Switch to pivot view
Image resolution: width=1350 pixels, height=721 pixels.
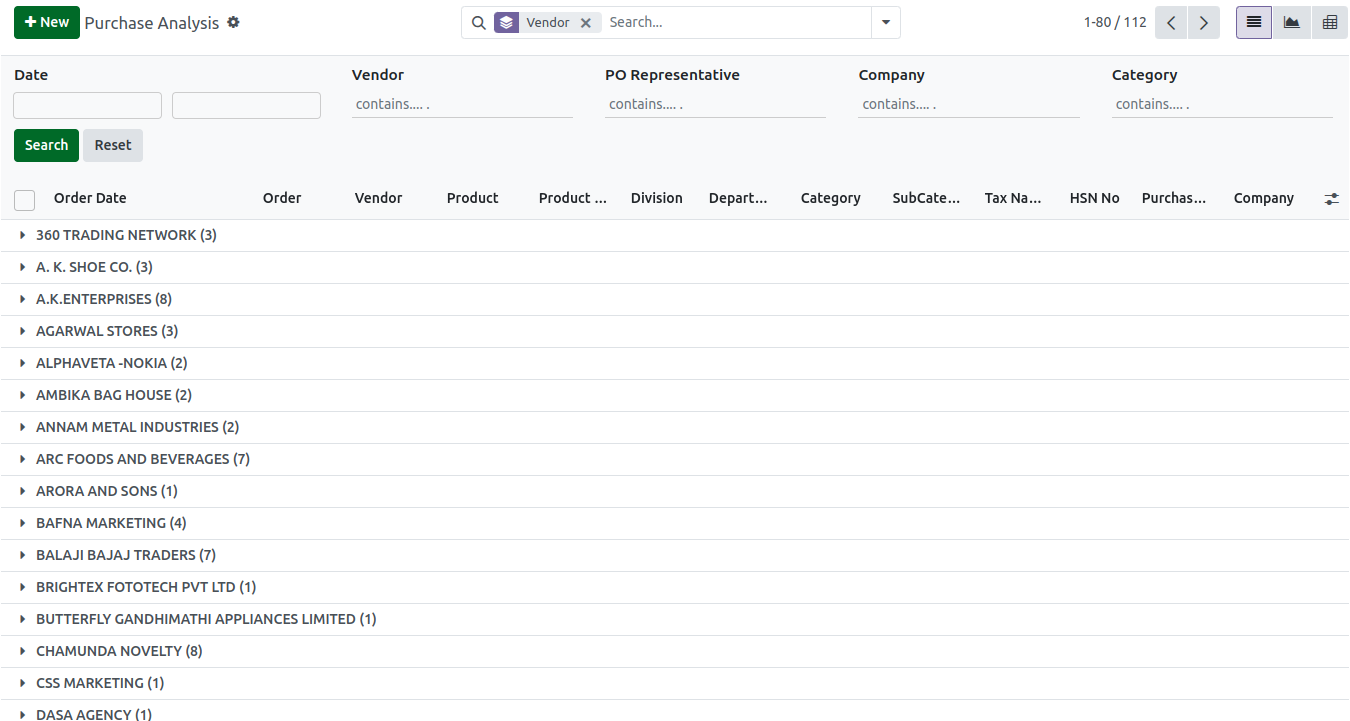(x=1329, y=23)
